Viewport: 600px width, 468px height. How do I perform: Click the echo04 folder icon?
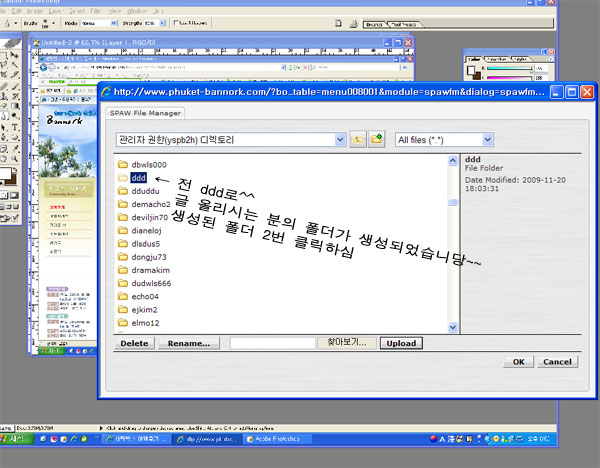pos(124,297)
